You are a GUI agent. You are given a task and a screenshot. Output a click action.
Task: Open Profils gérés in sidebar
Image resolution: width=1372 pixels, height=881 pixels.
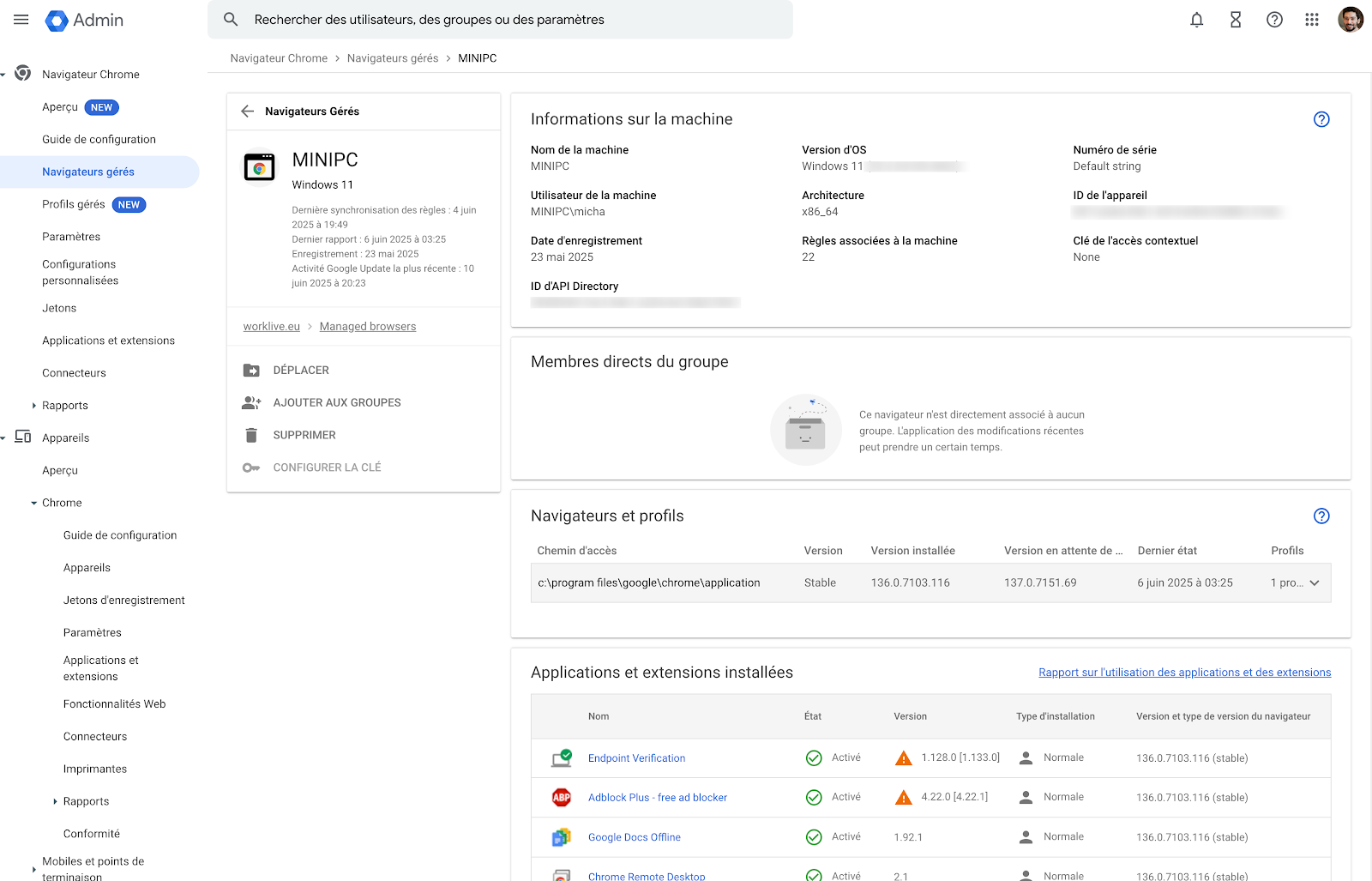pos(74,204)
